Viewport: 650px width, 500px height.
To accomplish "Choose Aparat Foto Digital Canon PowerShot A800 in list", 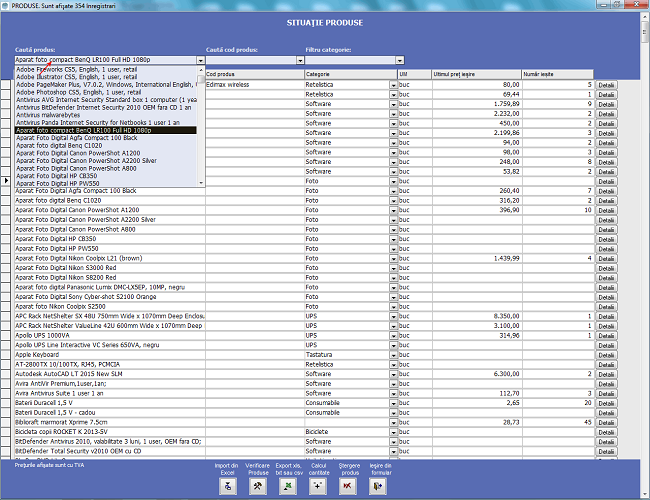I will point(106,168).
